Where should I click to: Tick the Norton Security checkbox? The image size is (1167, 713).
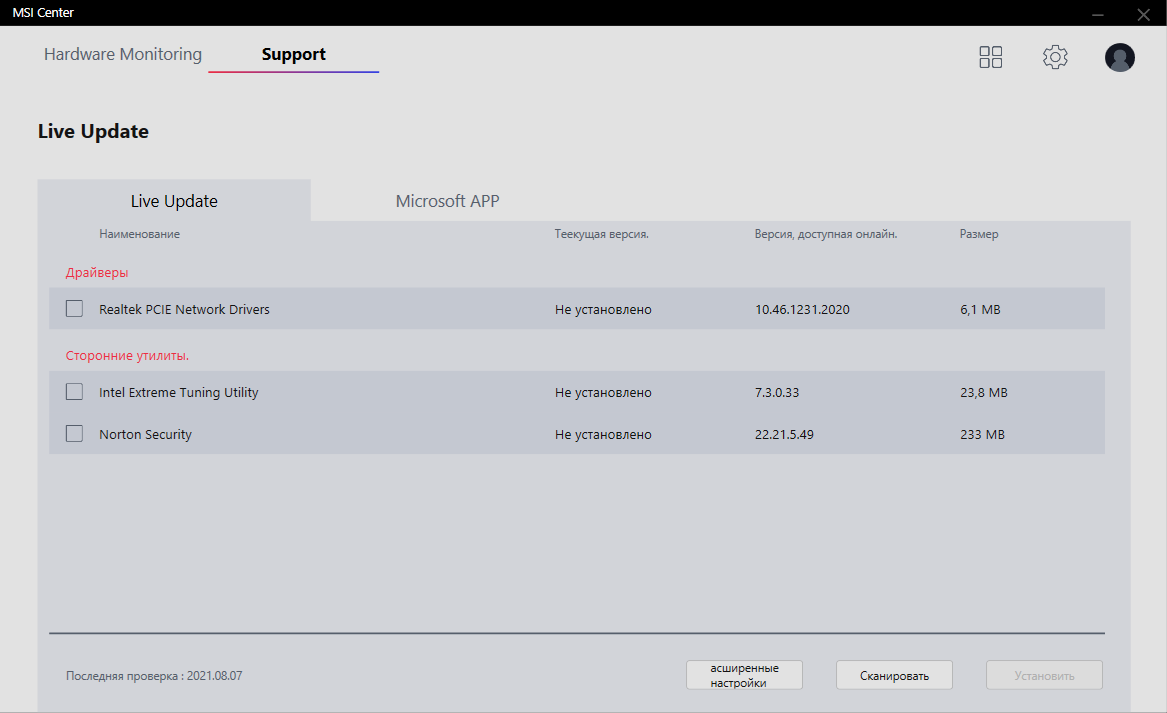tap(74, 433)
